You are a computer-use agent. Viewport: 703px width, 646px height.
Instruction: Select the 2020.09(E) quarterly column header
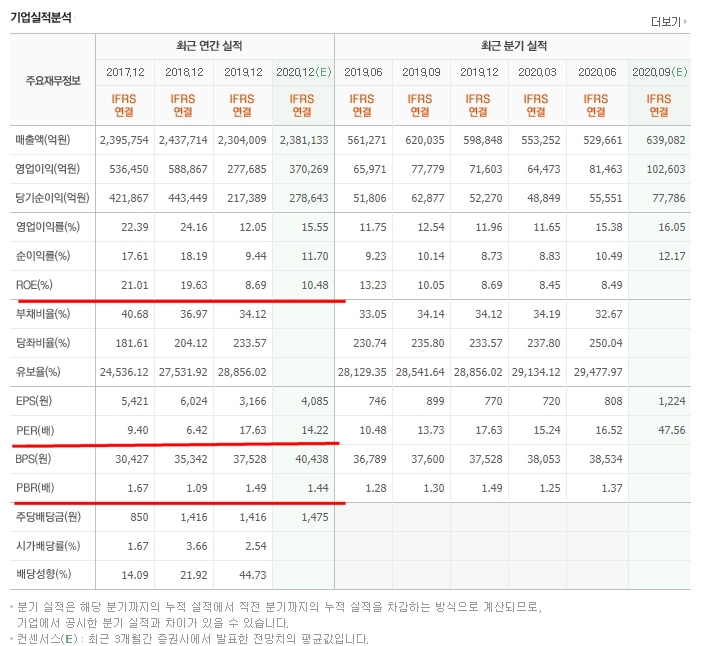point(660,72)
